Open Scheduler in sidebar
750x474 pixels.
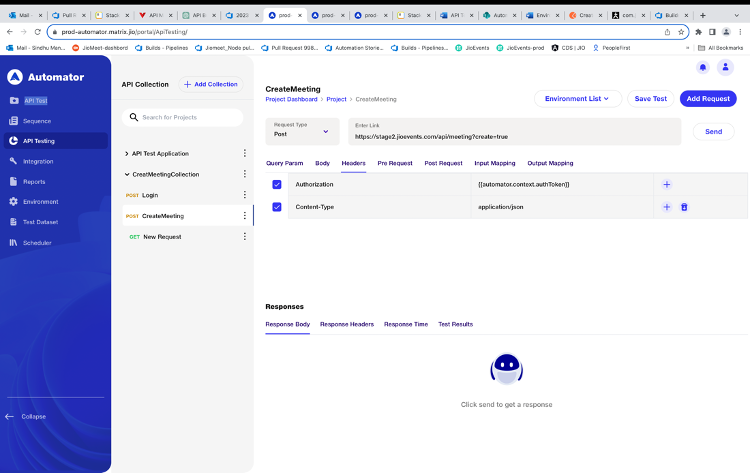pos(31,243)
